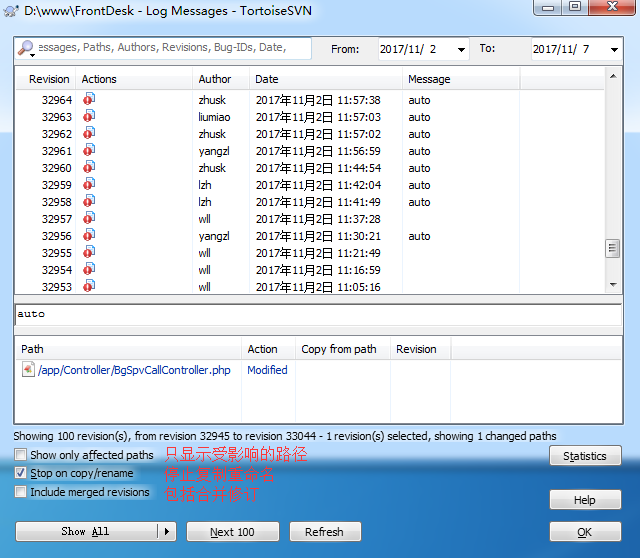The height and width of the screenshot is (558, 640).
Task: Click modified action icon for revision 32955
Action: click(89, 252)
